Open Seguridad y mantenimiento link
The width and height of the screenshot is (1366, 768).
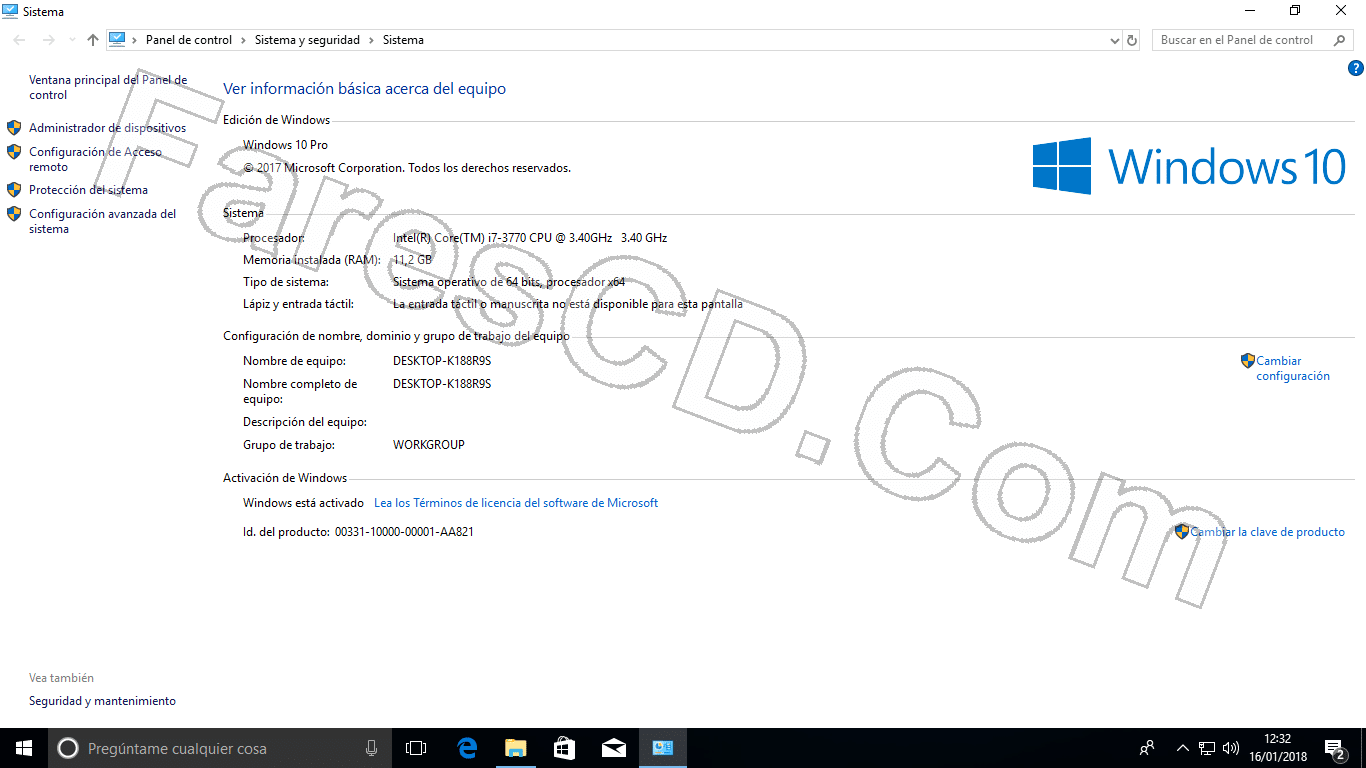point(102,701)
